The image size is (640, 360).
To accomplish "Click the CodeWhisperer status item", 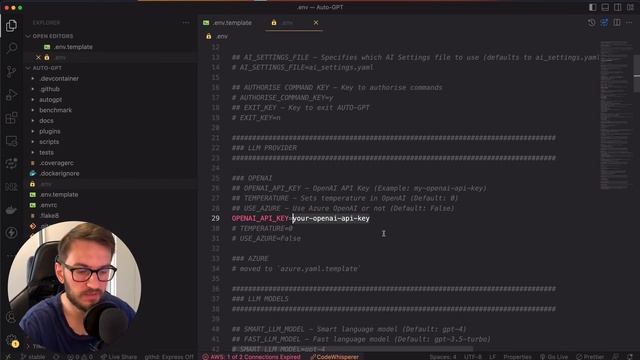I will 334,357.
